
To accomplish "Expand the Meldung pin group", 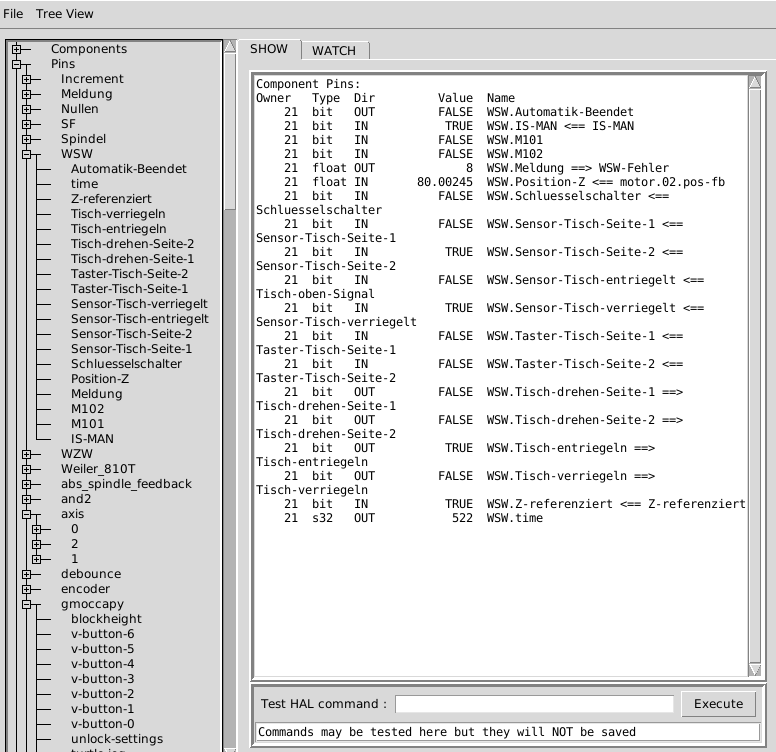I will [x=26, y=94].
